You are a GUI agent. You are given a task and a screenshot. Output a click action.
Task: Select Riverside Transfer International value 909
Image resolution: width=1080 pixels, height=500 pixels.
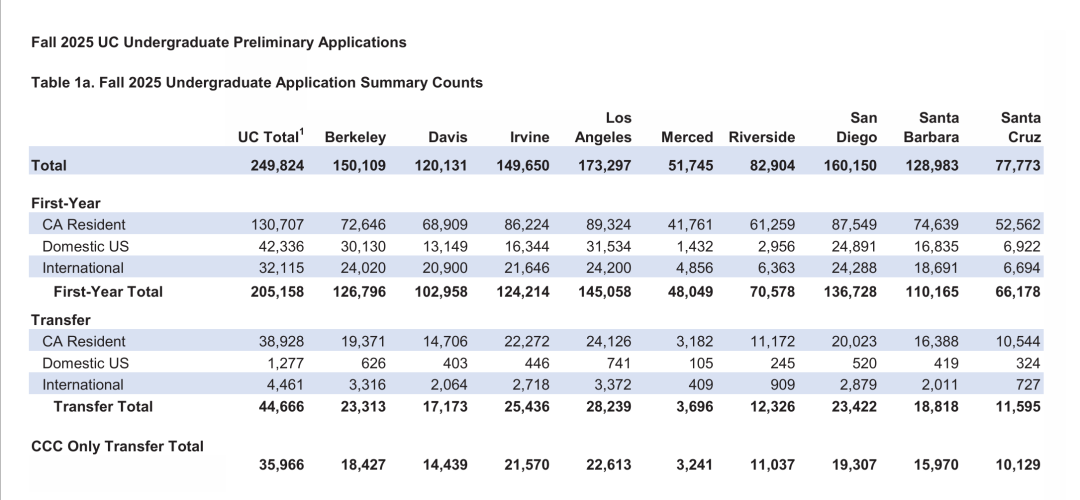pos(782,384)
